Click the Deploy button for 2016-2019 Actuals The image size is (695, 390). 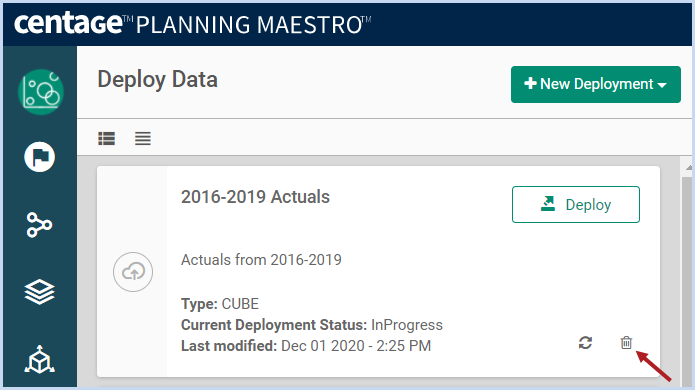(576, 204)
